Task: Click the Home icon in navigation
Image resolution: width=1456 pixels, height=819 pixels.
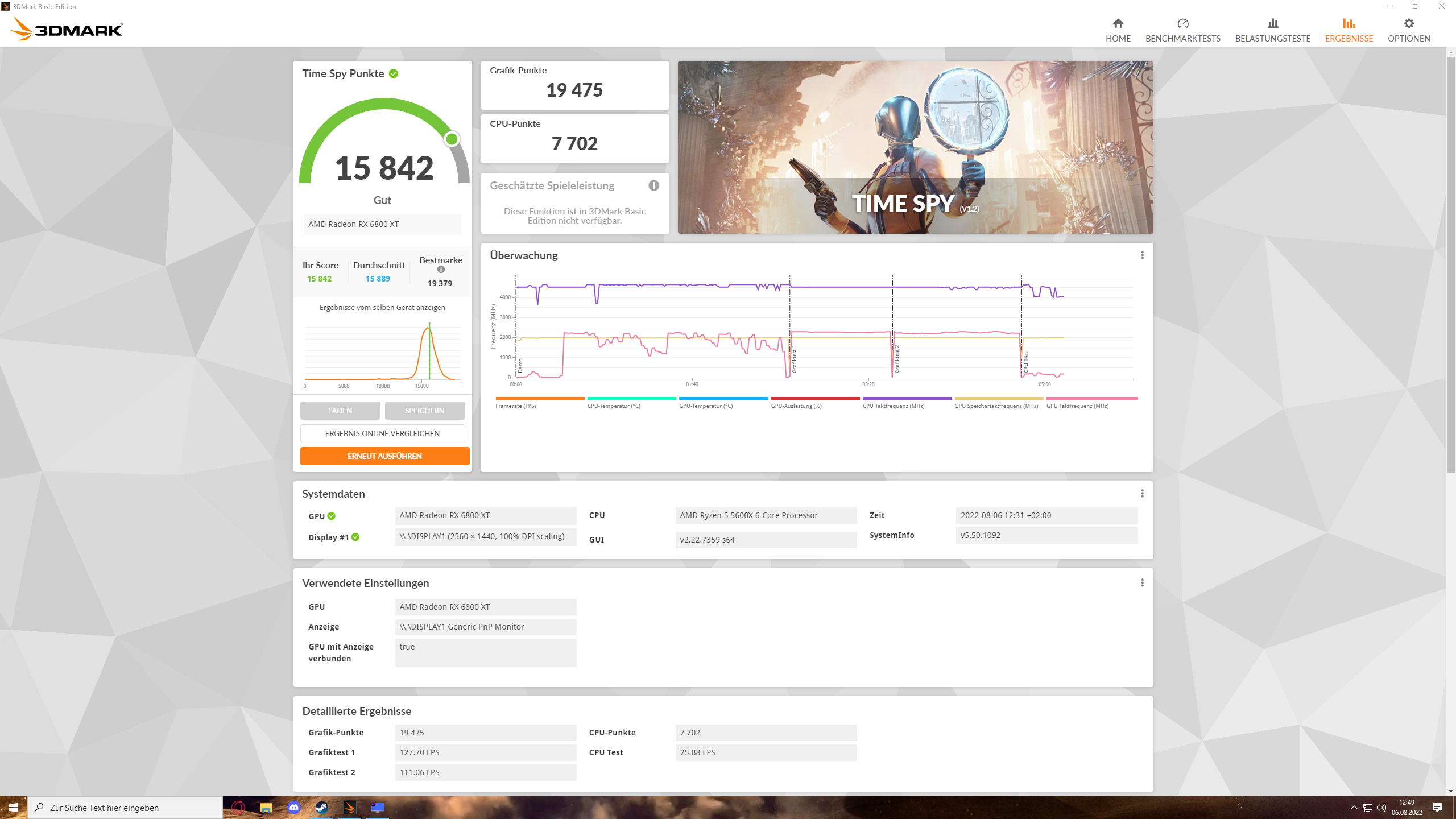Action: pos(1118,24)
